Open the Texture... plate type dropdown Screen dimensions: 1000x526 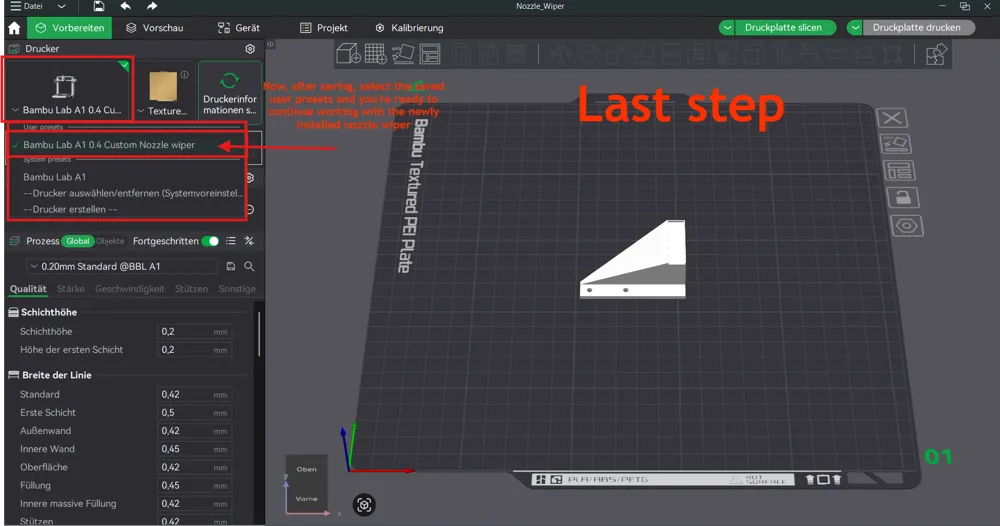(x=164, y=89)
